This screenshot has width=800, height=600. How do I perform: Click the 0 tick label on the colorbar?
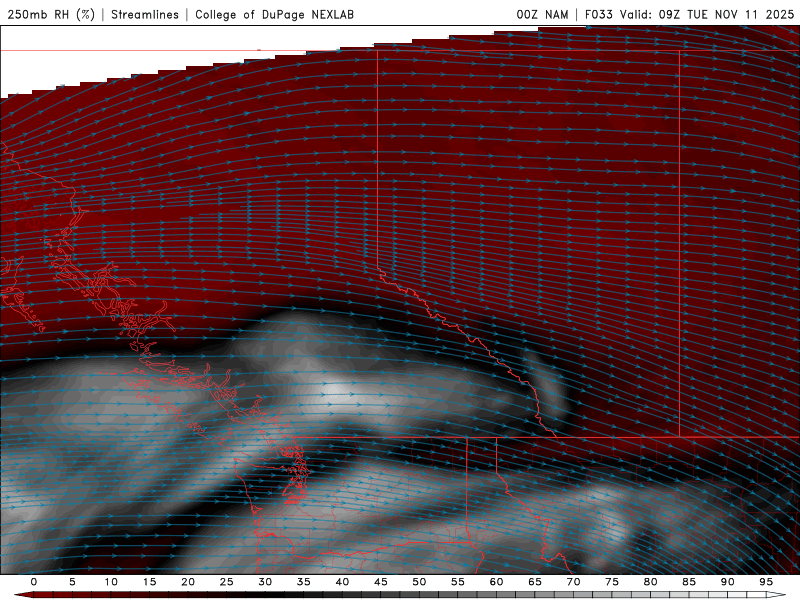34,582
